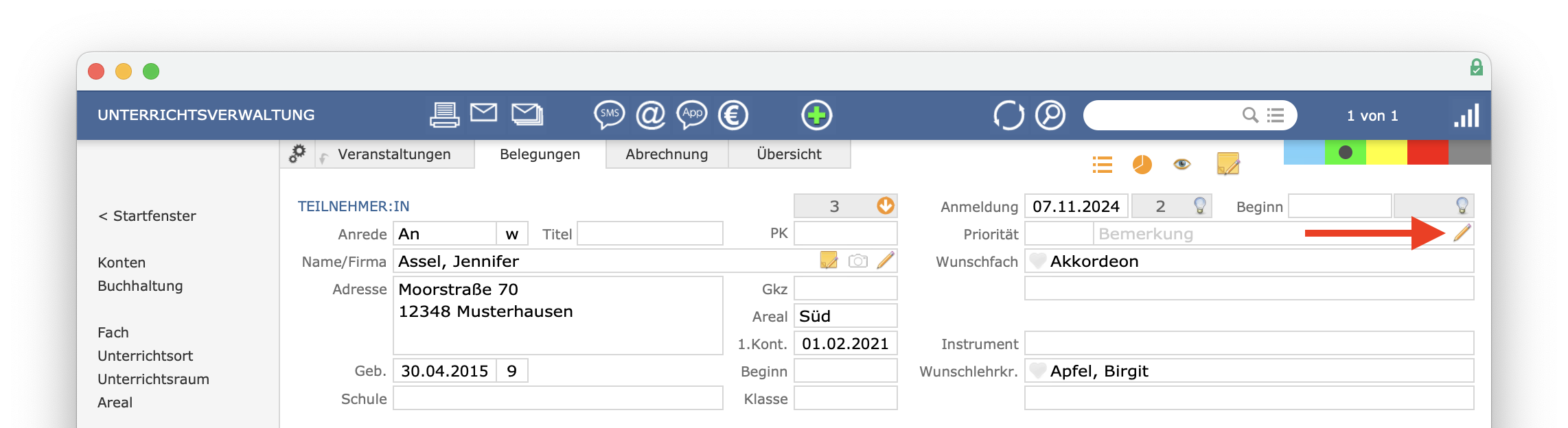Screen dimensions: 1568x428
Task: Click the pencil icon in Bemerkung field
Action: pyautogui.click(x=1462, y=233)
